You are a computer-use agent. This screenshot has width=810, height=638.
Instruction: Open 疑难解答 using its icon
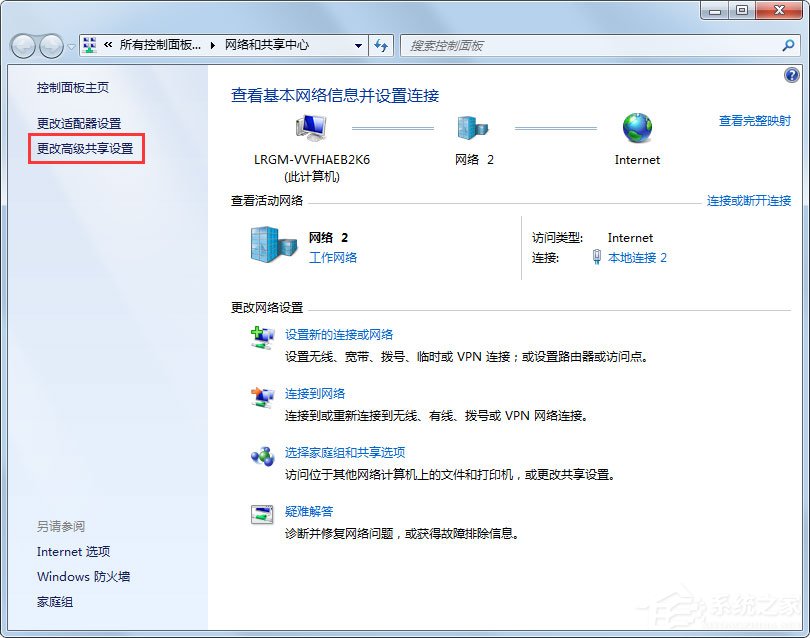pyautogui.click(x=263, y=513)
